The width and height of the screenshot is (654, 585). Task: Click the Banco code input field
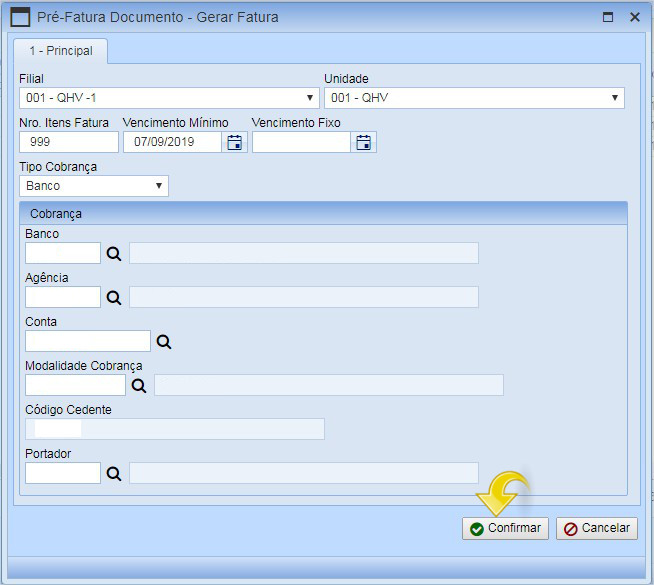click(x=63, y=254)
